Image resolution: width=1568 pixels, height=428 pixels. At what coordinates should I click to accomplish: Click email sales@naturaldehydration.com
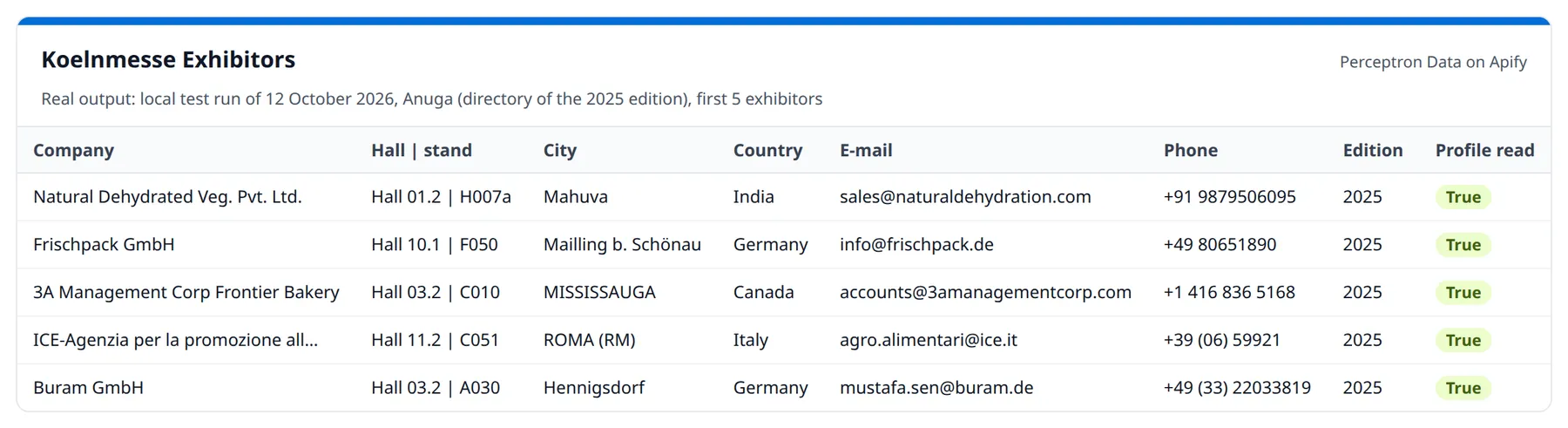tap(965, 197)
